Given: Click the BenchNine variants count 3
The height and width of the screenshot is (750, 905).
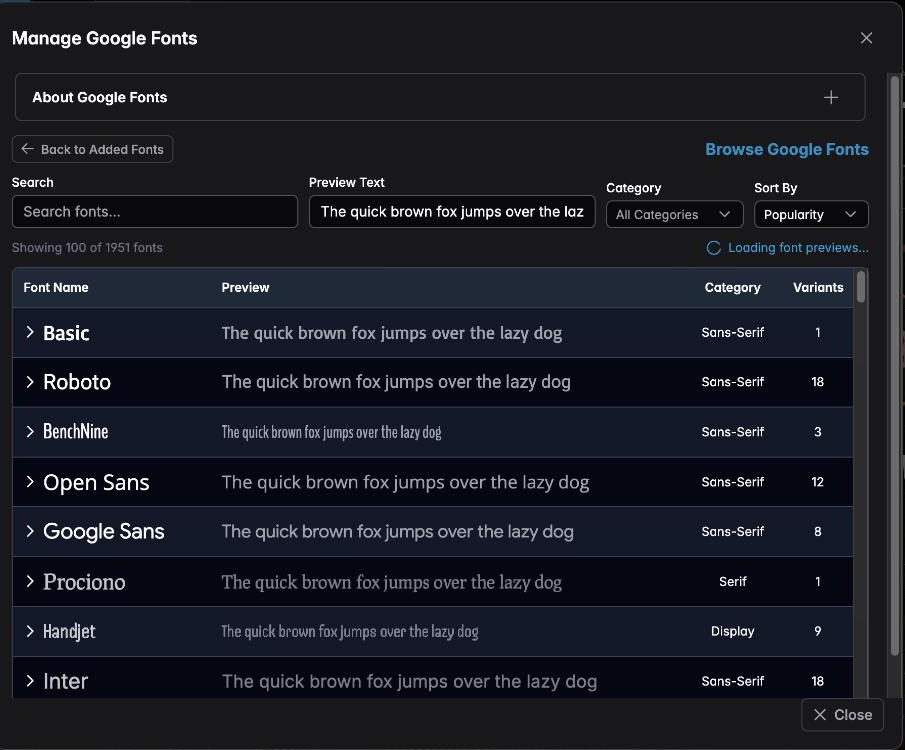Looking at the screenshot, I should pyautogui.click(x=817, y=431).
